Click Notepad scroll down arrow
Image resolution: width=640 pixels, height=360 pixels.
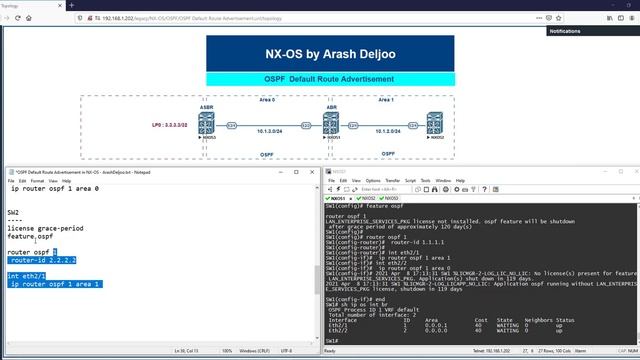[x=317, y=338]
